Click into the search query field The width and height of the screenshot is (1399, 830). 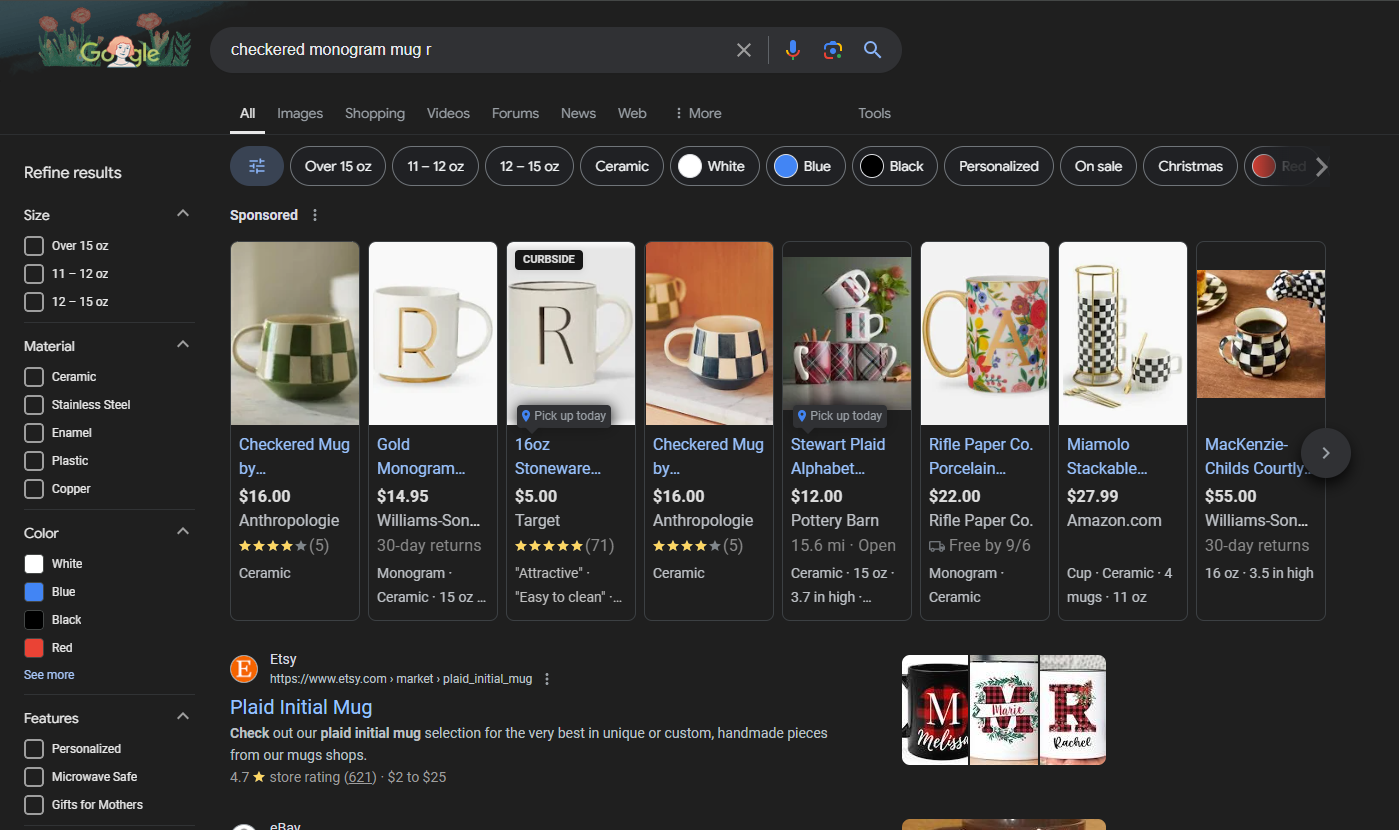point(475,50)
